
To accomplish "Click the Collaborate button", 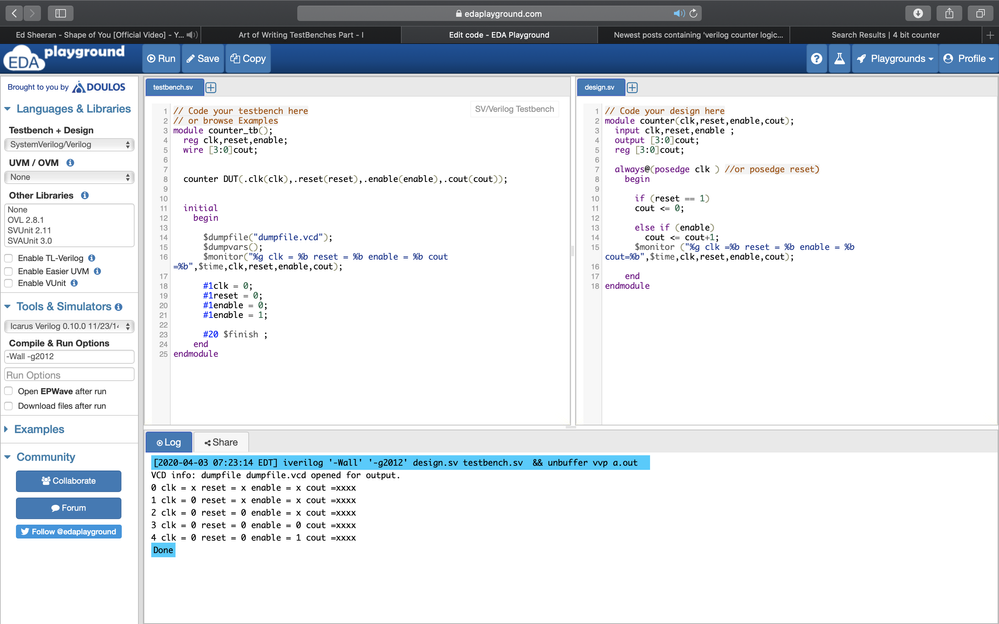I will 69,481.
